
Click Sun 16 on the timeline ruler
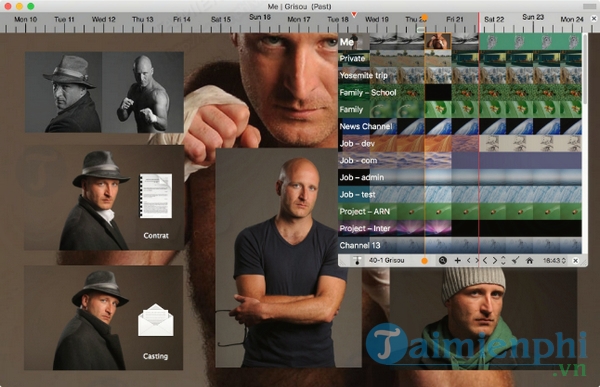[x=260, y=17]
